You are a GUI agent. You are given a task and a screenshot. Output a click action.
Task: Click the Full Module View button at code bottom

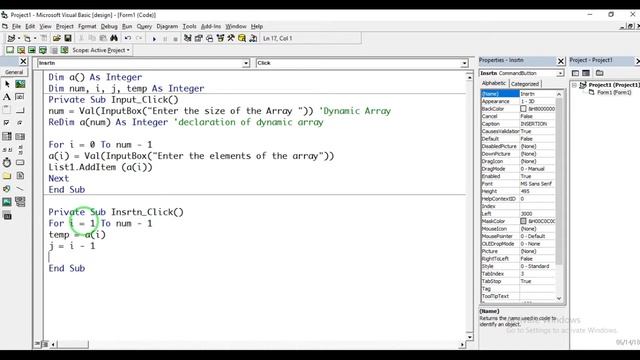[x=45, y=344]
